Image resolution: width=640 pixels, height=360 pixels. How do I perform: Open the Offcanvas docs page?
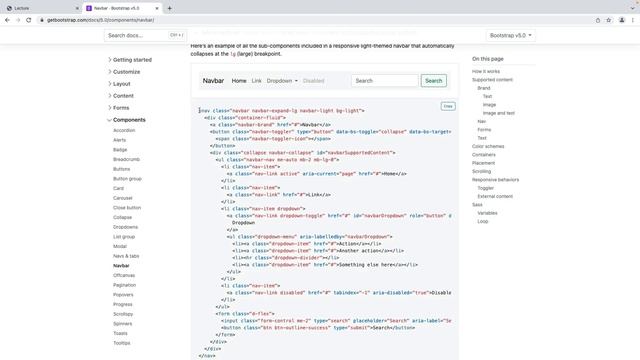(x=124, y=276)
